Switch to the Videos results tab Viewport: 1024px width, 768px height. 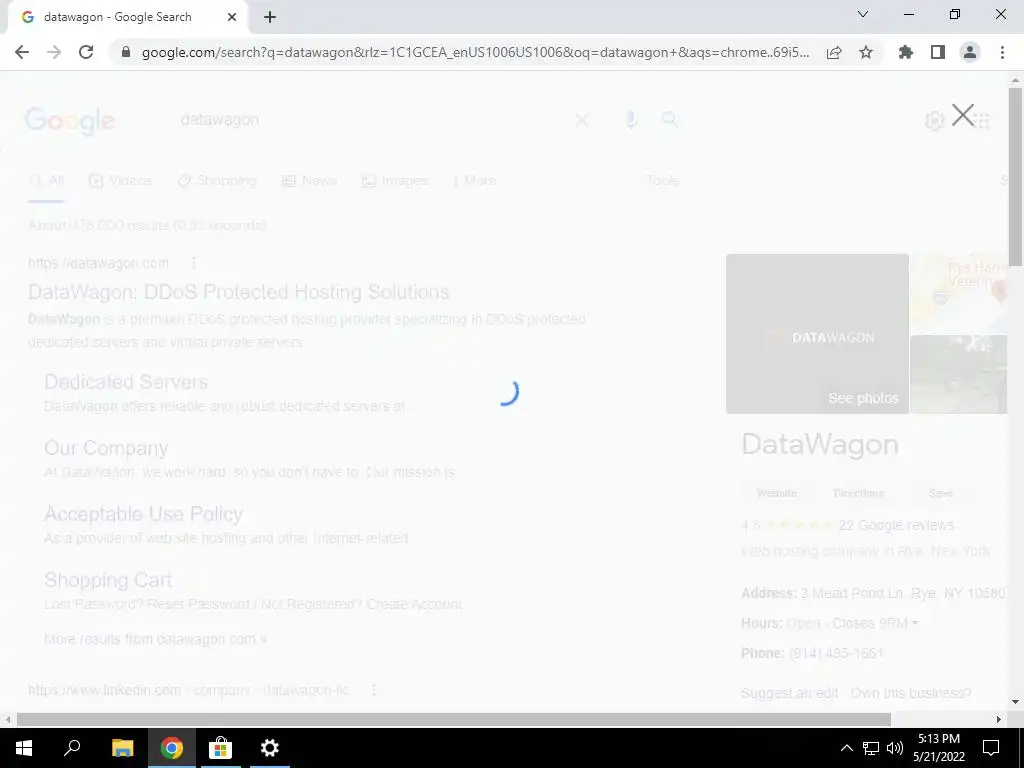click(120, 181)
